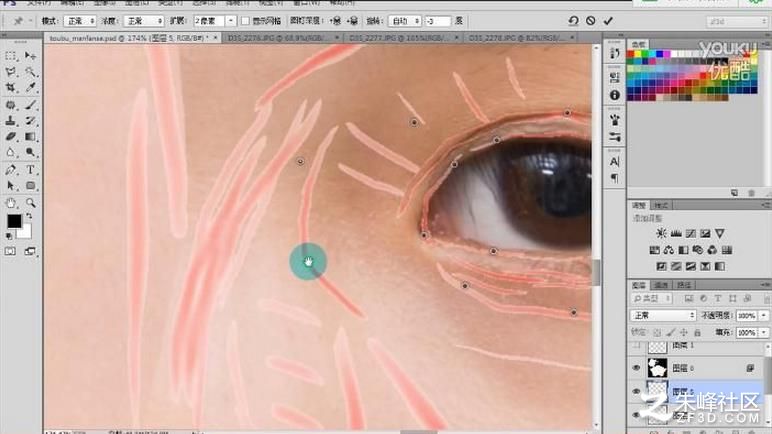Screen dimensions: 772x434
Task: Open the collapsed Paragraph panel icon
Action: (x=614, y=177)
